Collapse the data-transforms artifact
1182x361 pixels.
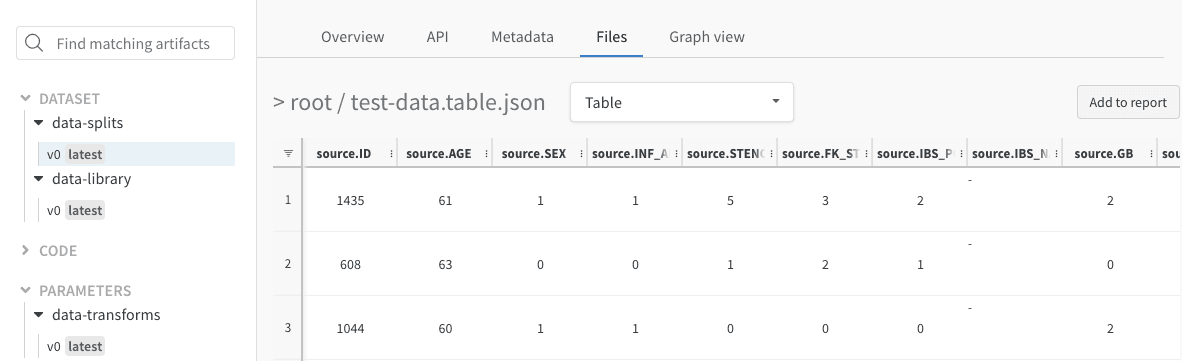click(39, 315)
